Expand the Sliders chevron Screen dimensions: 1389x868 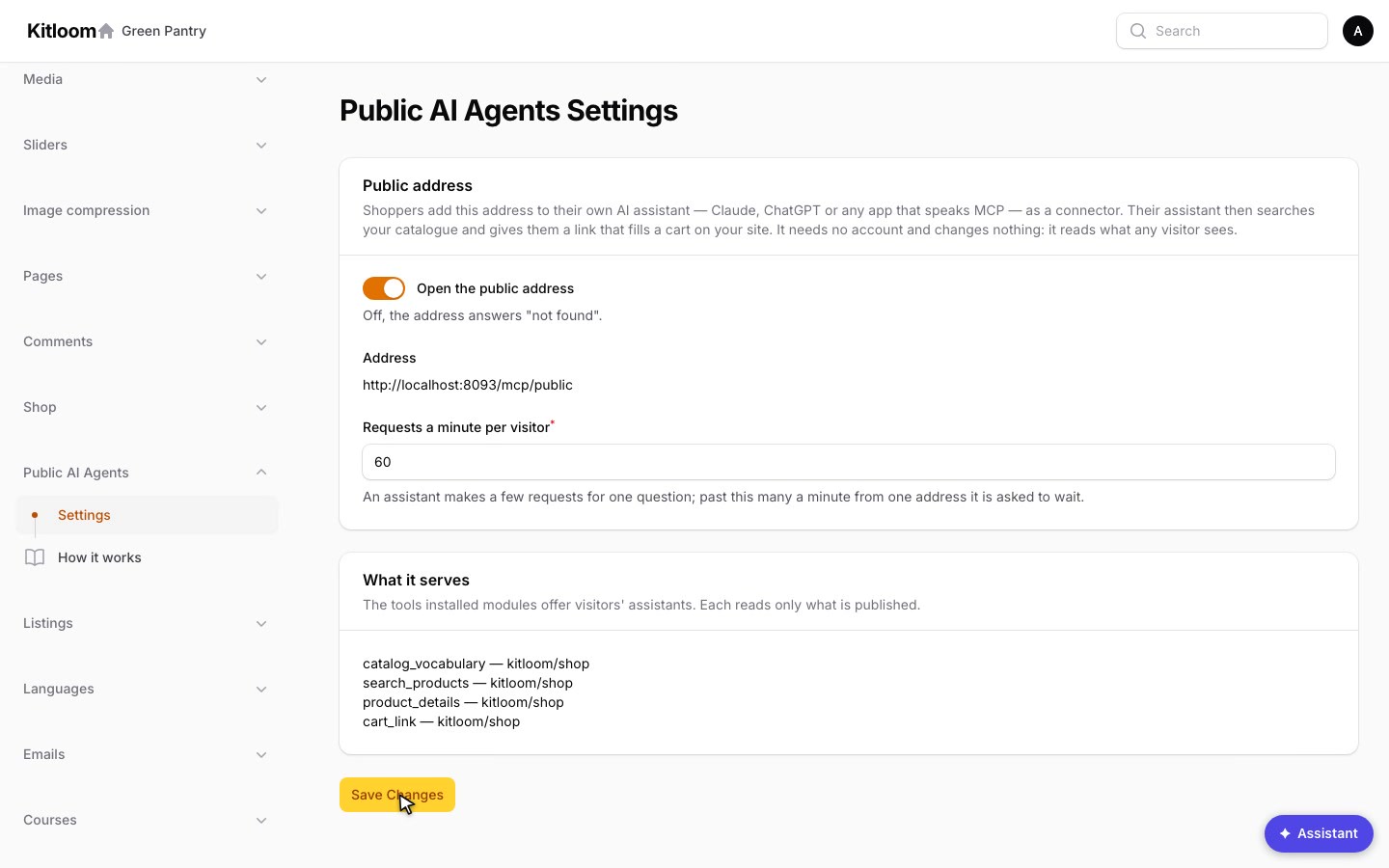point(261,146)
